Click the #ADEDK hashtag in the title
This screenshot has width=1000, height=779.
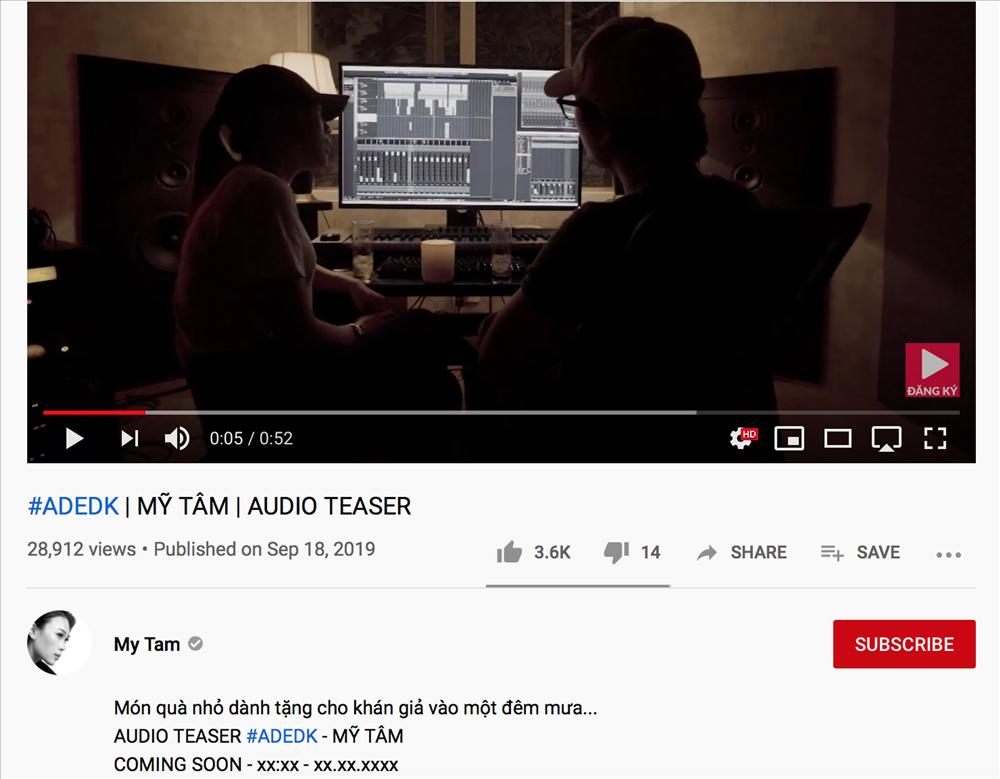coord(73,506)
